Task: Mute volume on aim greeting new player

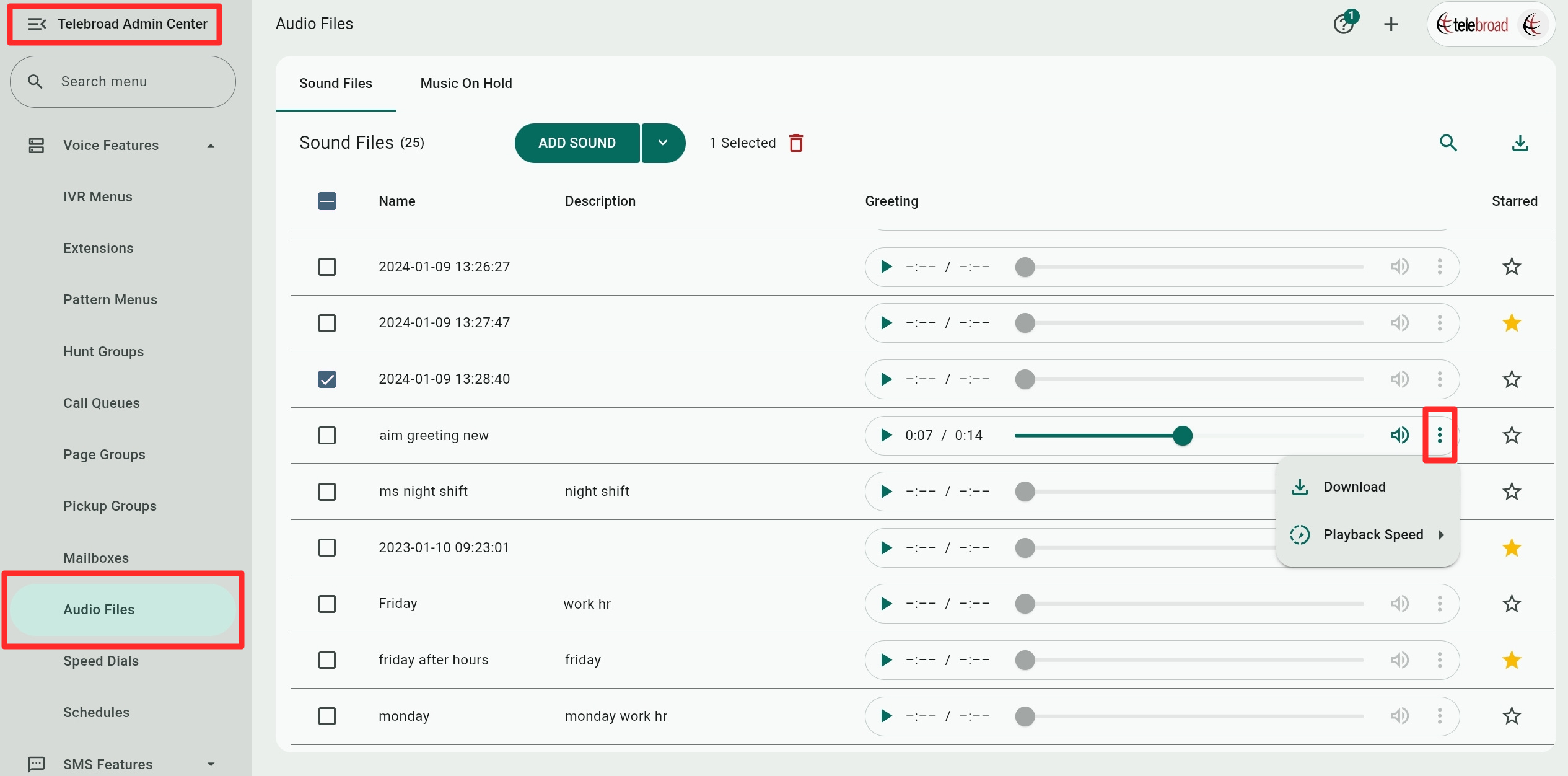Action: click(1399, 435)
